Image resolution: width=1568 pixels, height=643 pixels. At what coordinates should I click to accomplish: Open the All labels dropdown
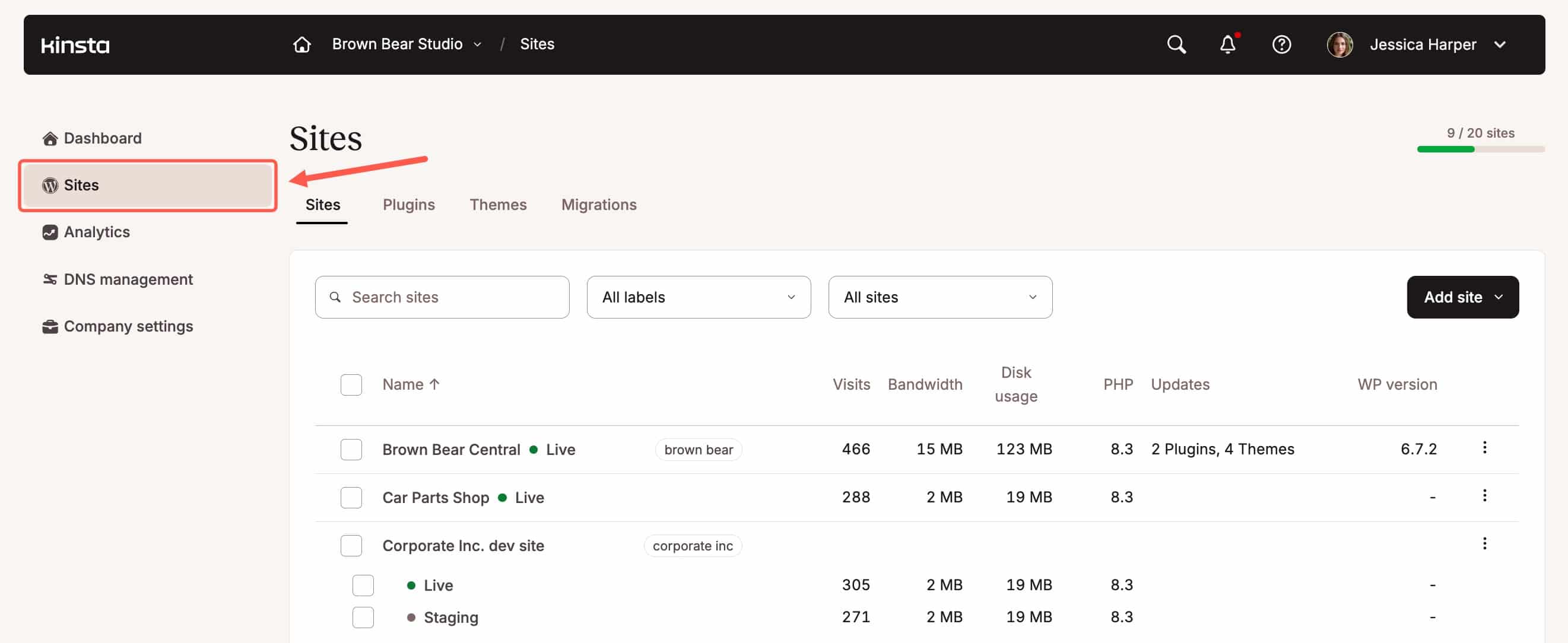click(x=698, y=297)
